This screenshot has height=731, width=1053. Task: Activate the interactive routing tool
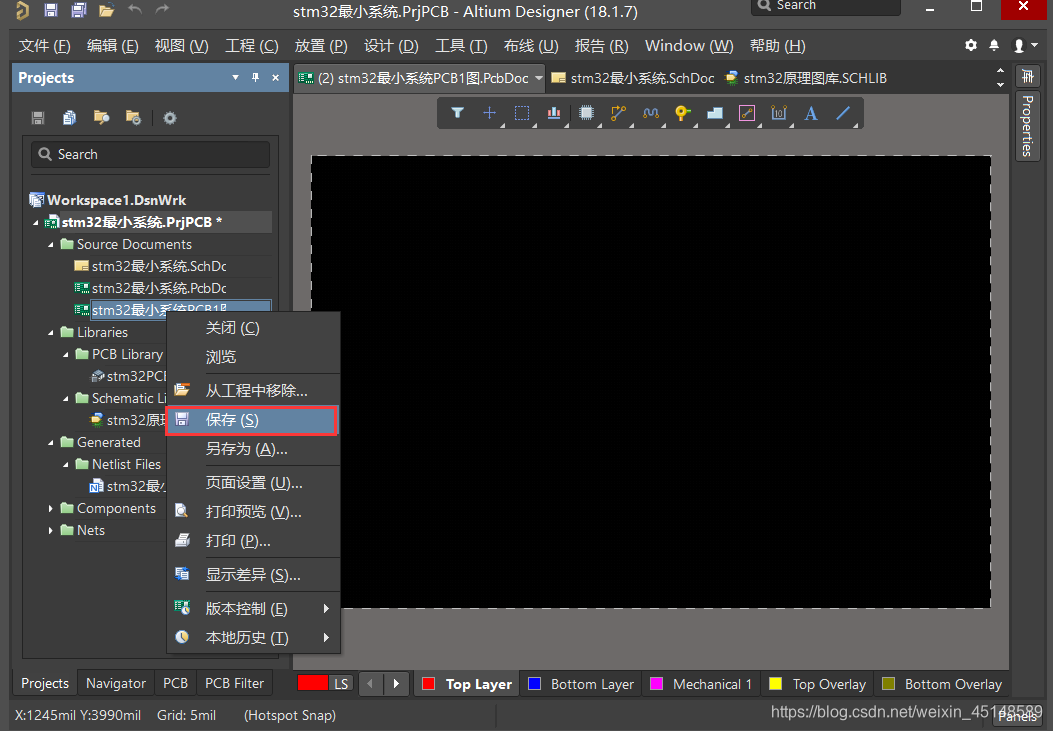tap(618, 114)
